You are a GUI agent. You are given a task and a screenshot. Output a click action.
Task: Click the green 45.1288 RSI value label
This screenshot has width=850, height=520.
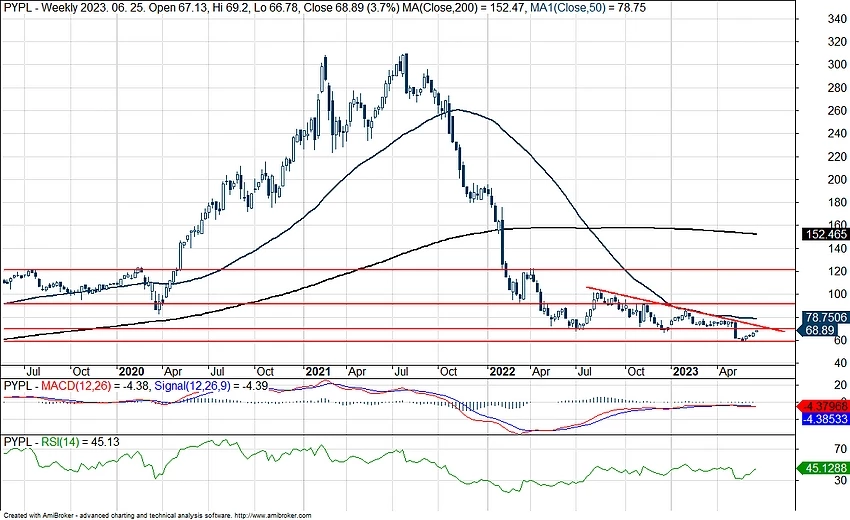(x=825, y=468)
